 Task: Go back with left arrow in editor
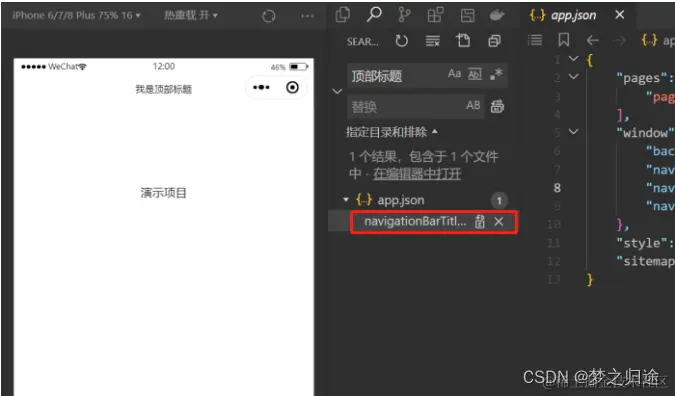592,41
